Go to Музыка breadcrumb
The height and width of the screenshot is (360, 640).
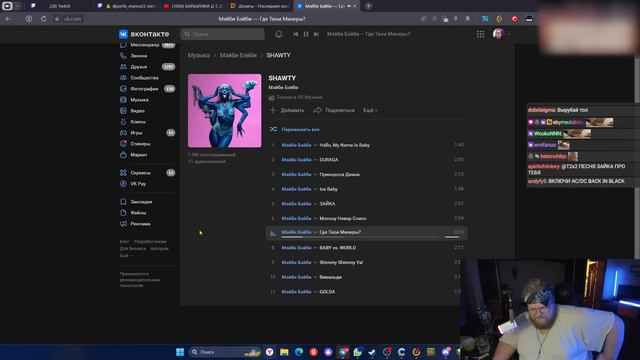[x=199, y=55]
